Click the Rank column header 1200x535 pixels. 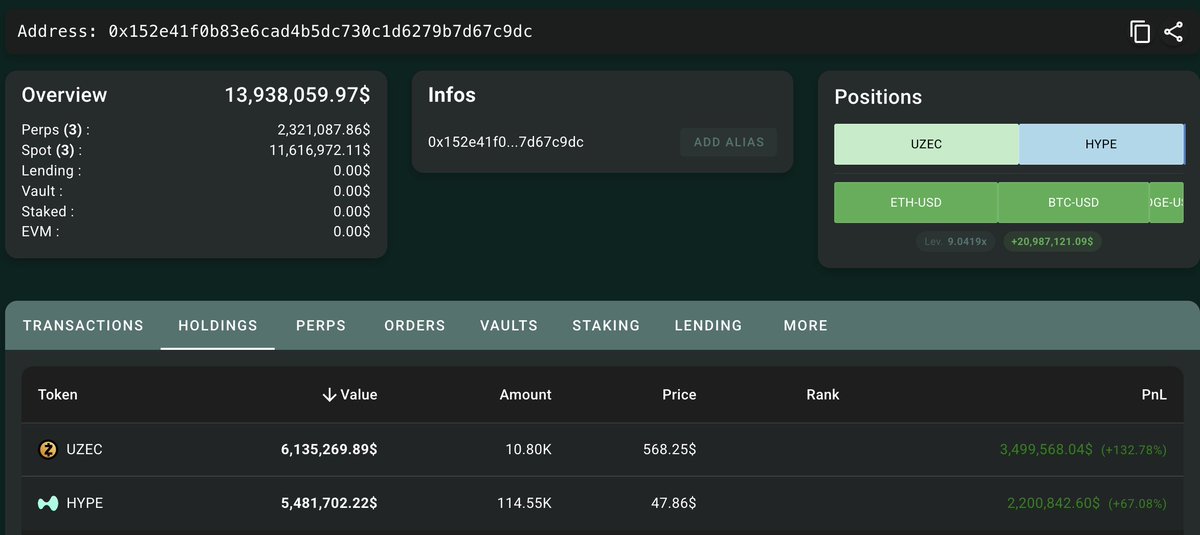pyautogui.click(x=823, y=395)
